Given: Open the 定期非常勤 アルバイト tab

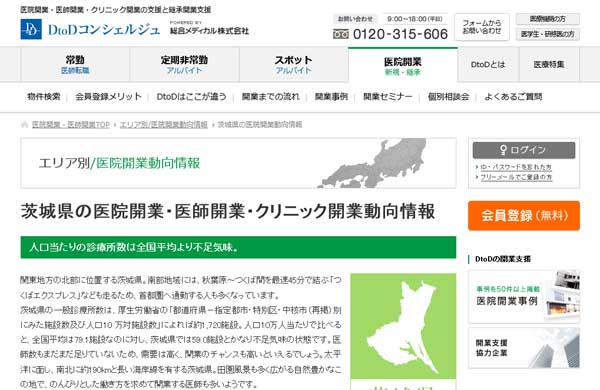Looking at the screenshot, I should 184,65.
